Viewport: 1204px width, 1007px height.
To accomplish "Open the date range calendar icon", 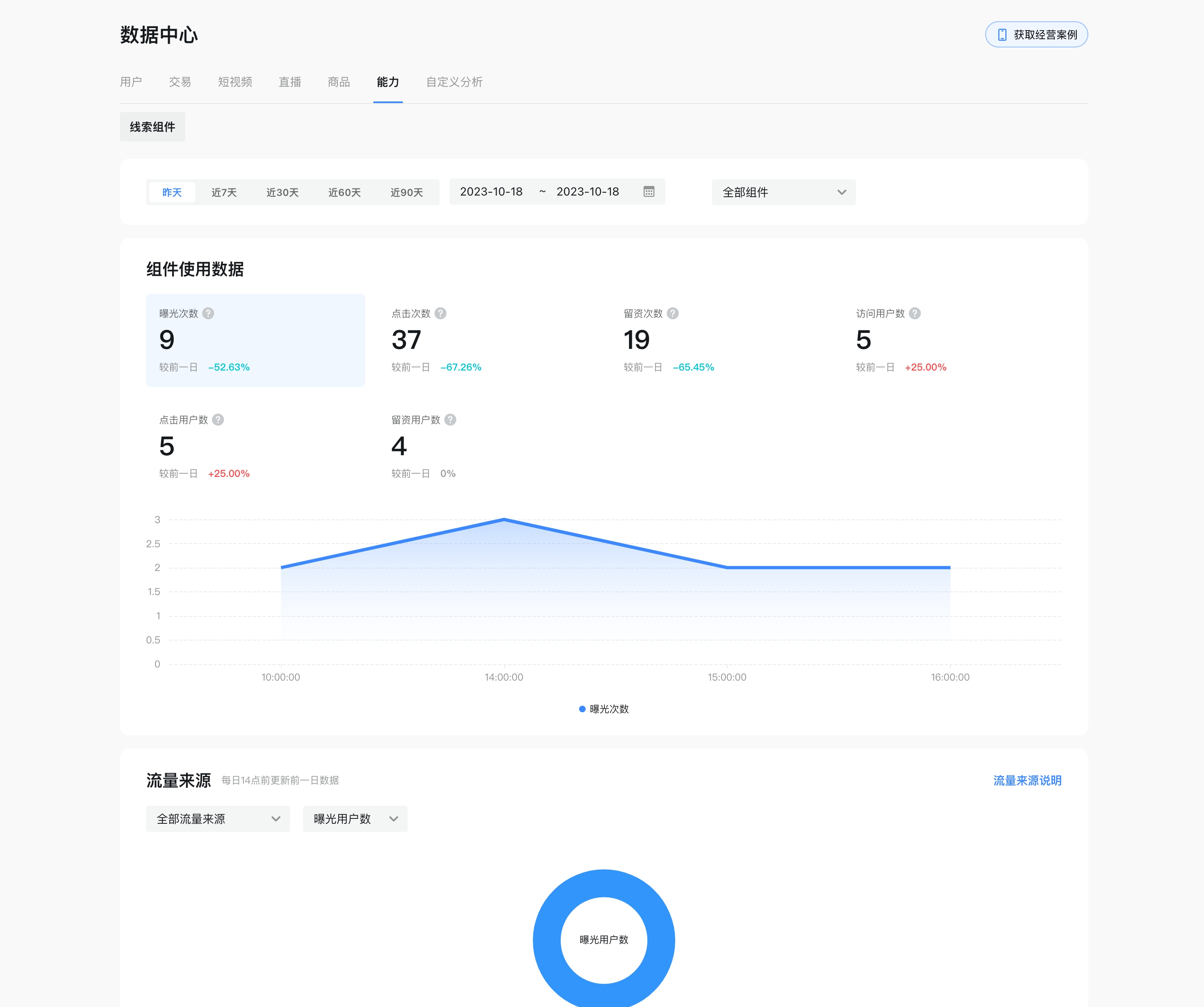I will [649, 191].
